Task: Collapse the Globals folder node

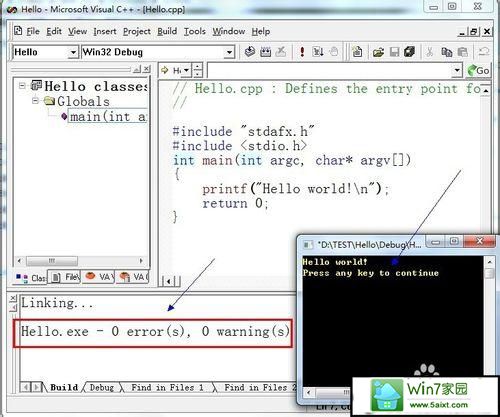Action: point(35,100)
